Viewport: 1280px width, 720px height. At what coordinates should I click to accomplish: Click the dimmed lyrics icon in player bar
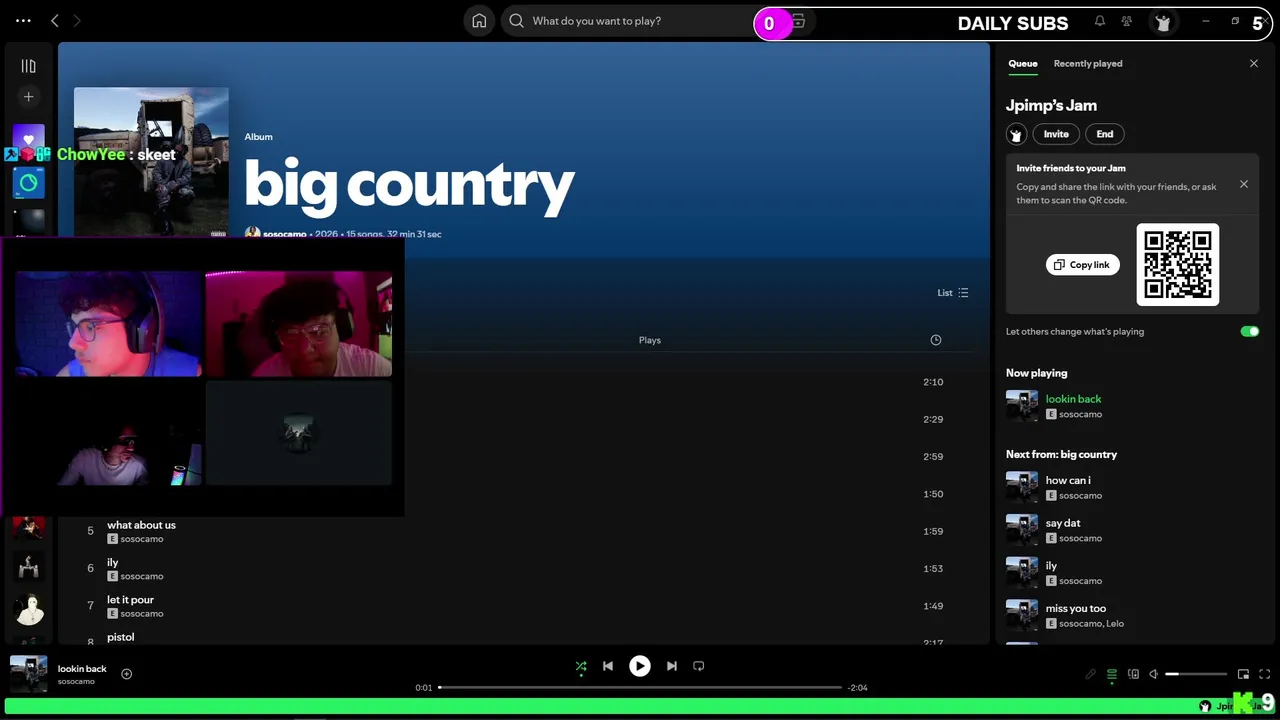click(x=1090, y=675)
